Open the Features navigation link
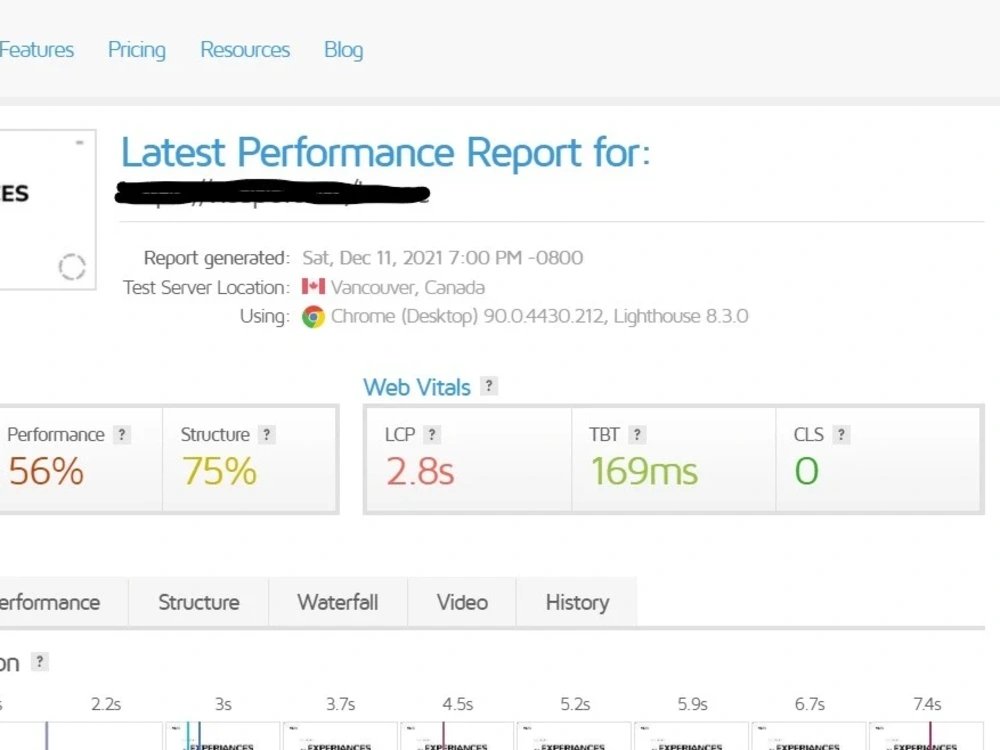The width and height of the screenshot is (1000, 750). click(x=36, y=50)
